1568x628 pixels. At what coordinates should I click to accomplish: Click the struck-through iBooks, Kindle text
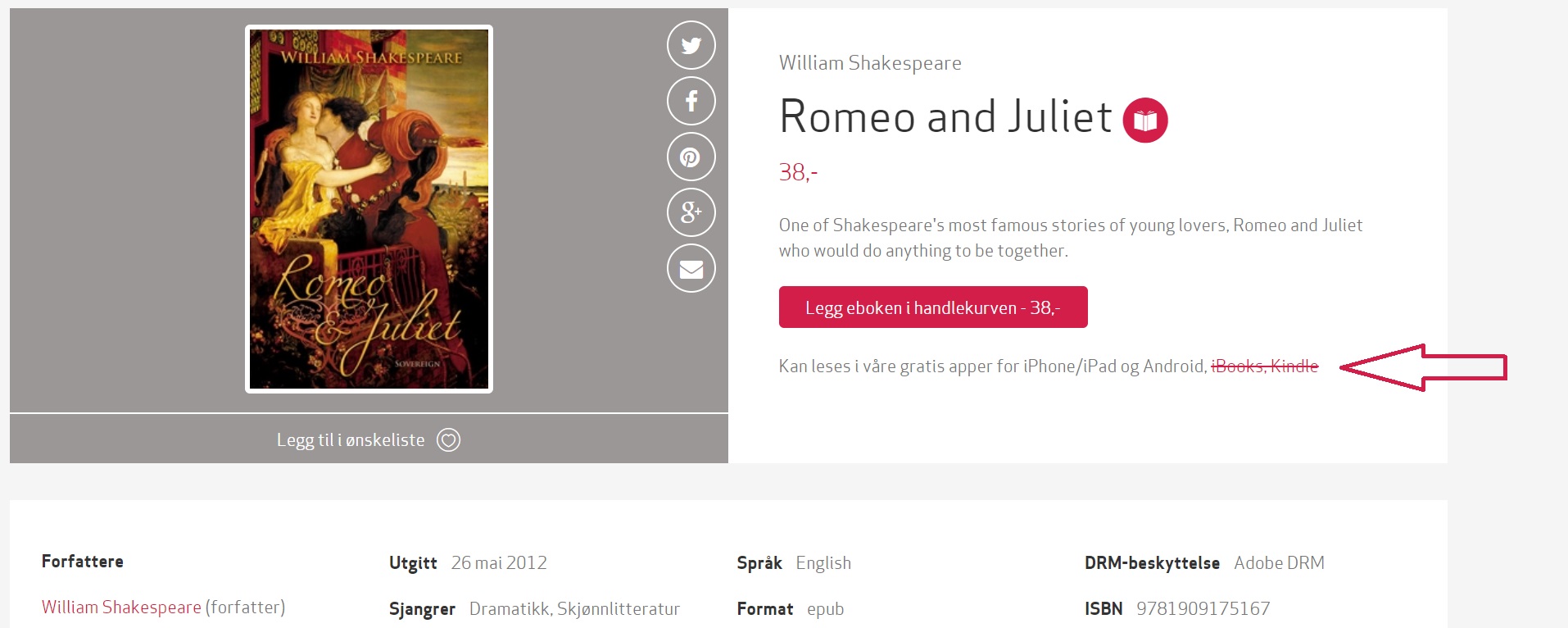click(1264, 366)
